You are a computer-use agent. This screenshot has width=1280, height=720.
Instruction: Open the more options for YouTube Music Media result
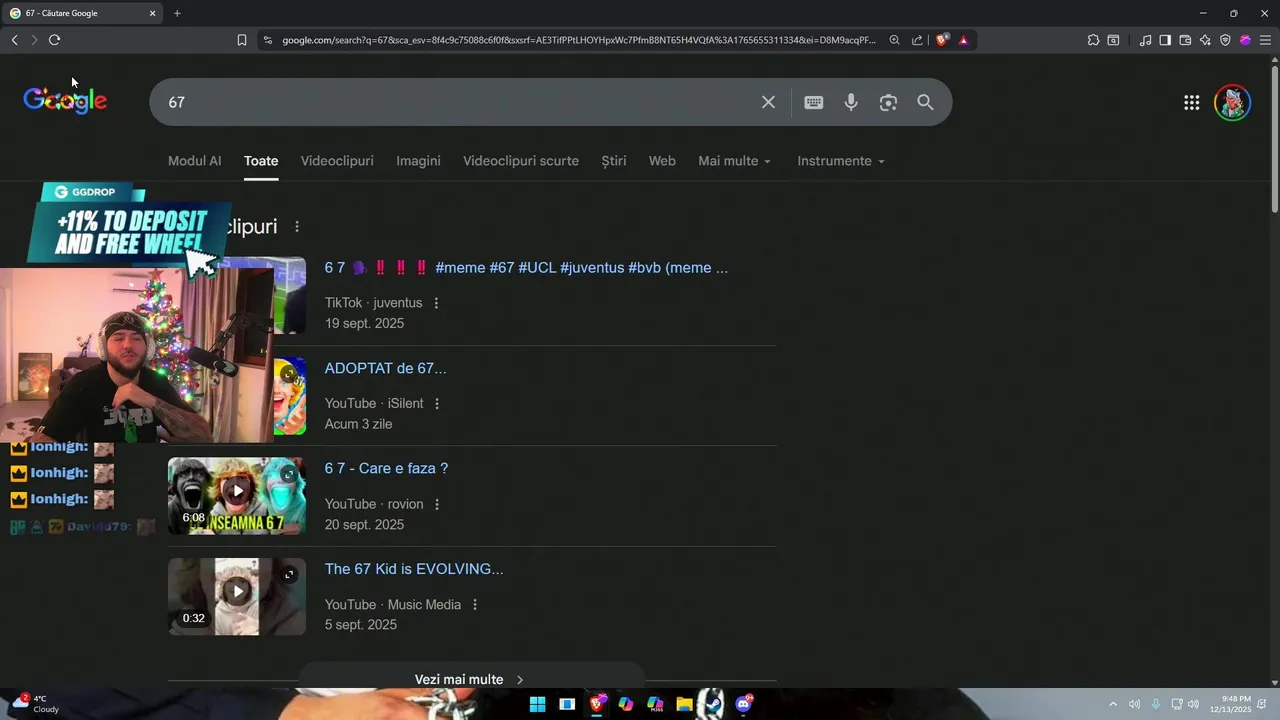tap(475, 605)
